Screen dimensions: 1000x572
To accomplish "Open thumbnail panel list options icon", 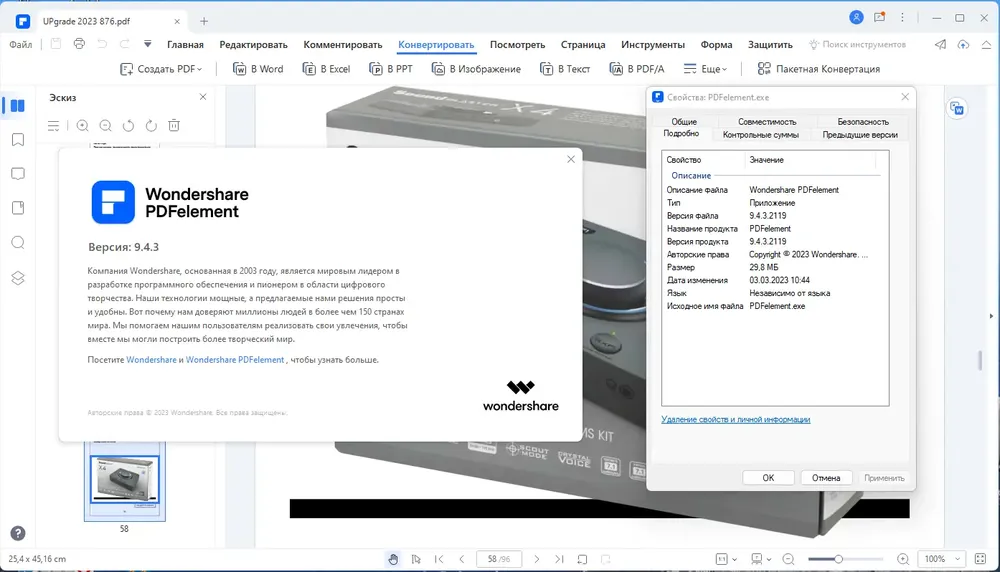I will pyautogui.click(x=54, y=126).
